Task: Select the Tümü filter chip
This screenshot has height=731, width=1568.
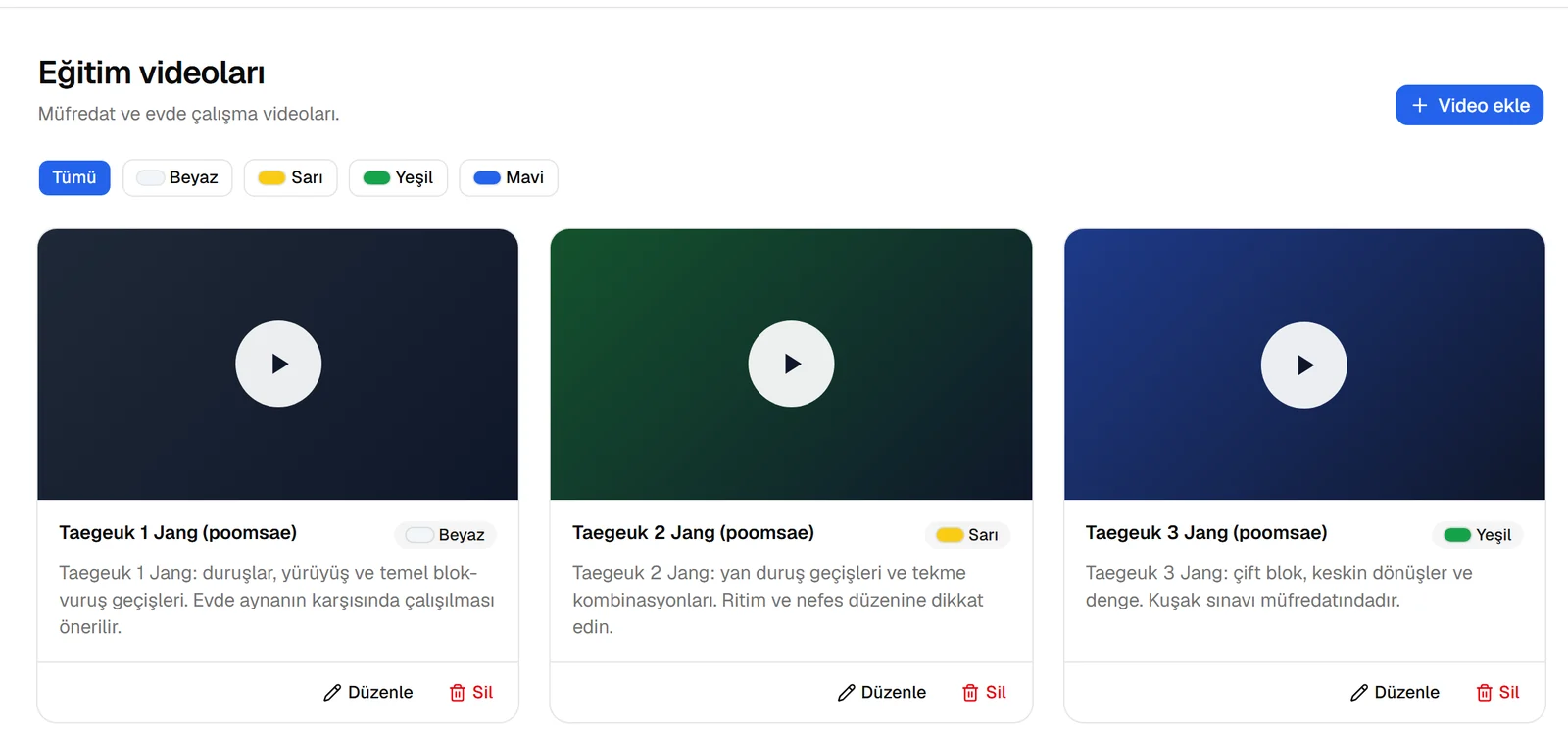Action: (x=74, y=177)
